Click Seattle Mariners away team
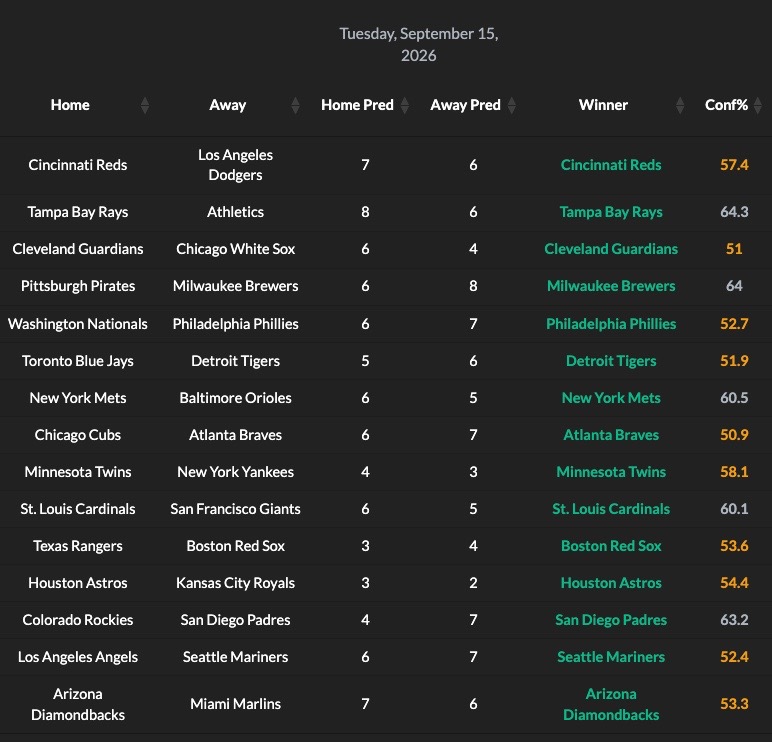Viewport: 772px width, 742px height. point(235,657)
